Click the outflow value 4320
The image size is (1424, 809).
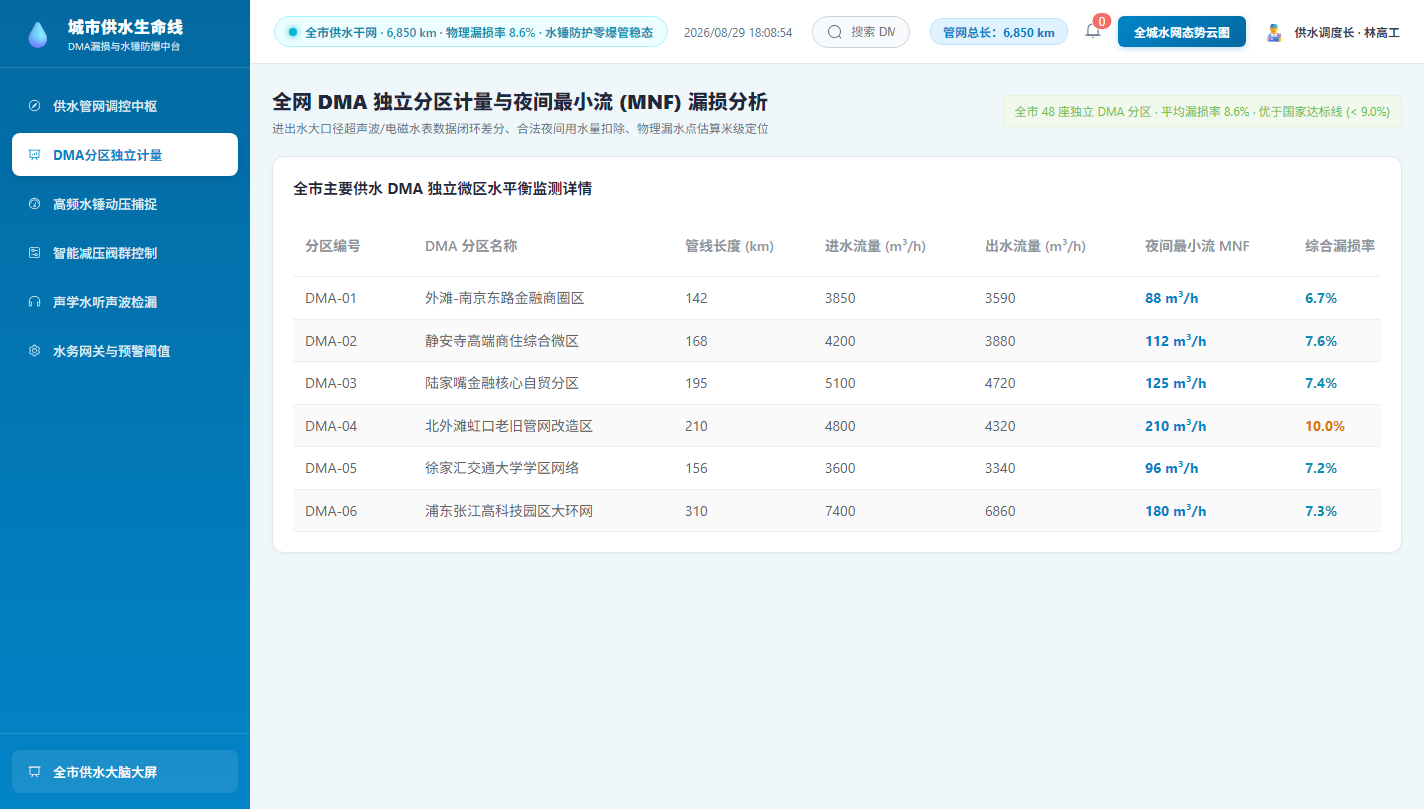point(1000,426)
